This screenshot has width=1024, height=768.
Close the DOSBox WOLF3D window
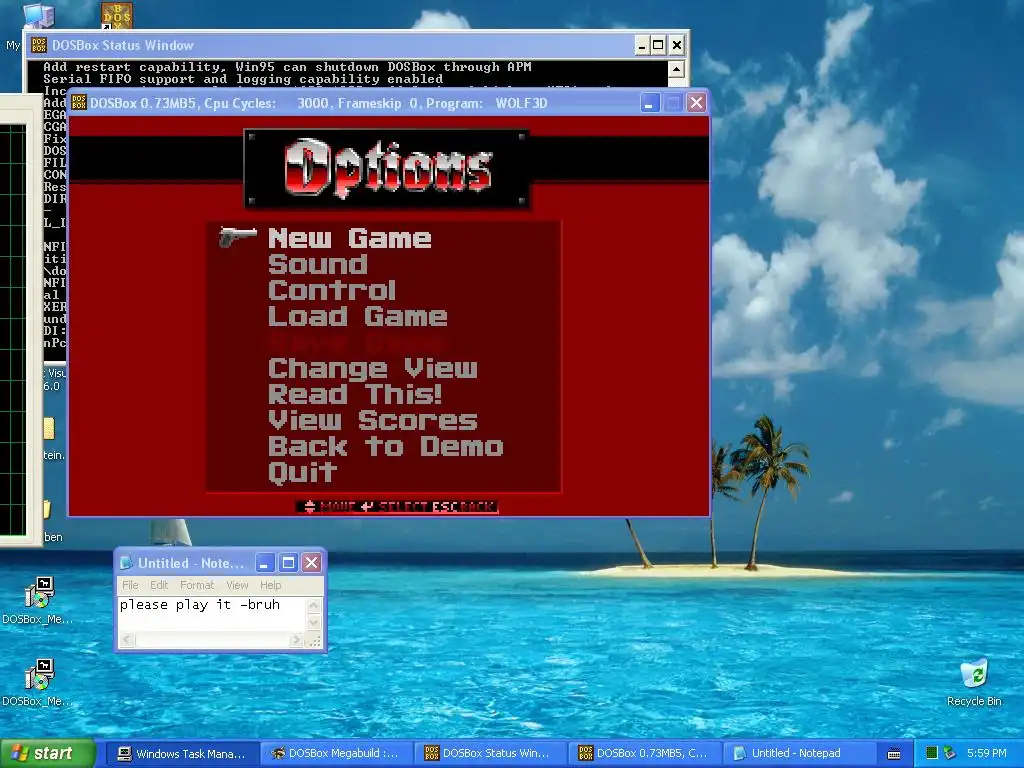click(696, 103)
